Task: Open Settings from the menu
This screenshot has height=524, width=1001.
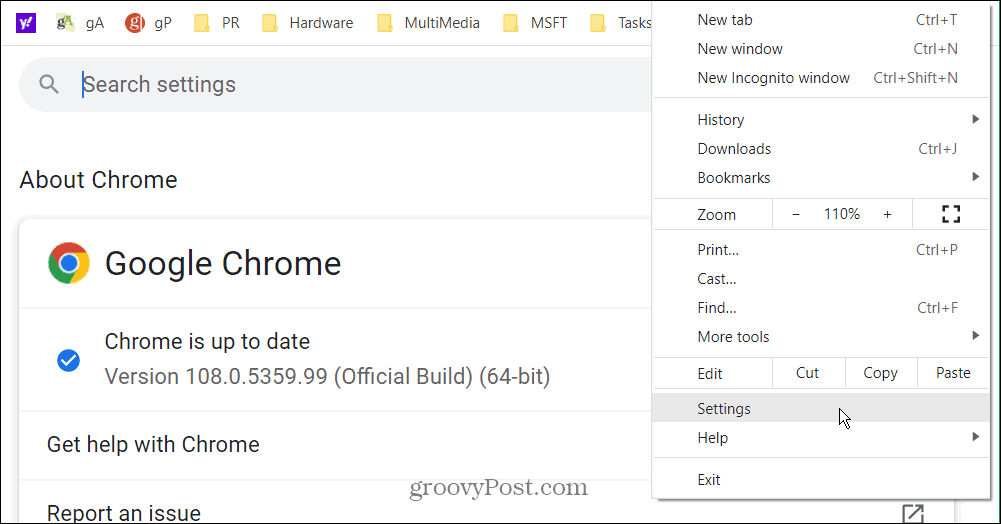Action: pos(821,408)
